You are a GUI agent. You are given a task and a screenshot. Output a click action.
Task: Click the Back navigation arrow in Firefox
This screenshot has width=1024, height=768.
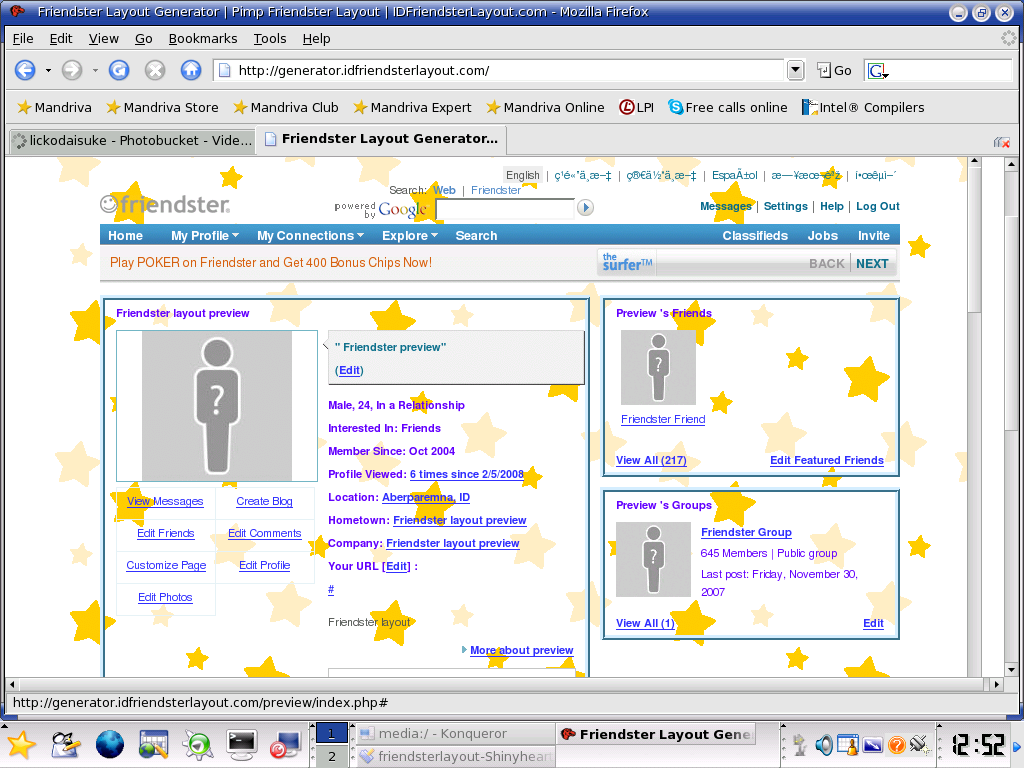24,70
